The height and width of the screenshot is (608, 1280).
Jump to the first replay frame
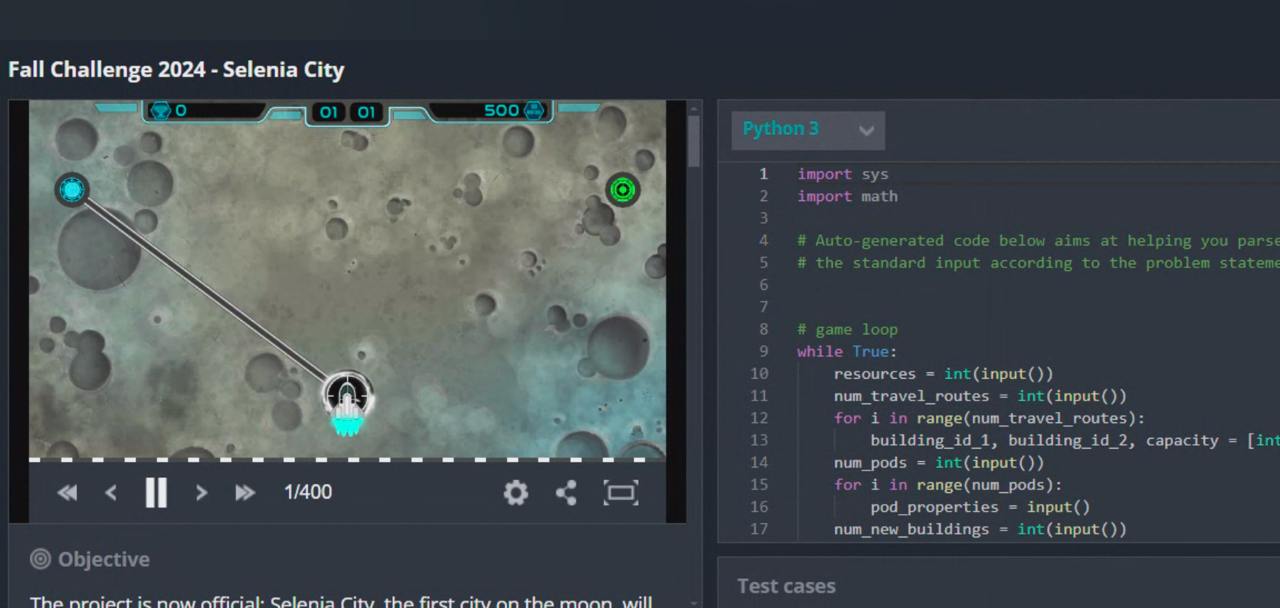click(67, 492)
